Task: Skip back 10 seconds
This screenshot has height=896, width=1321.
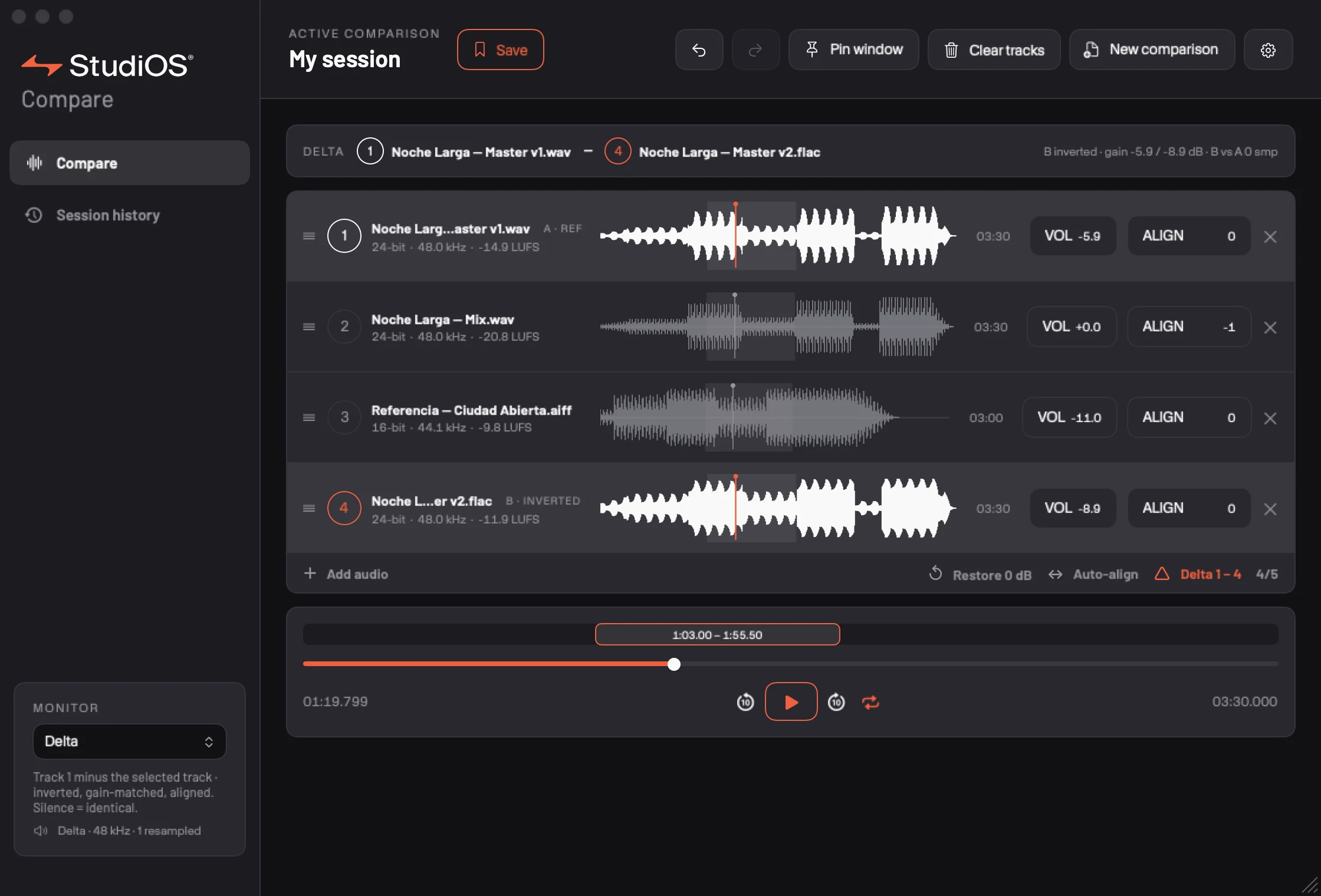Action: click(x=745, y=702)
